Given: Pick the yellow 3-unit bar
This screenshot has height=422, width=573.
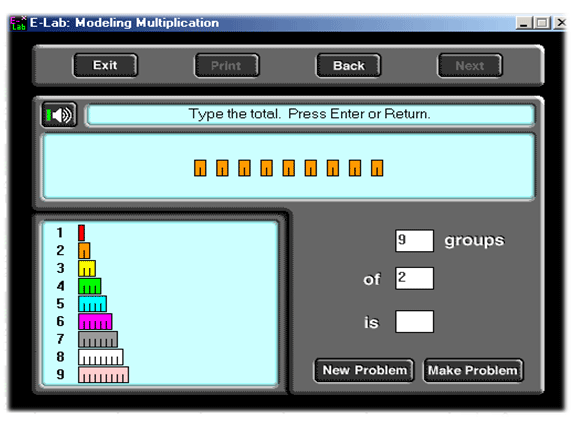Looking at the screenshot, I should click(87, 268).
